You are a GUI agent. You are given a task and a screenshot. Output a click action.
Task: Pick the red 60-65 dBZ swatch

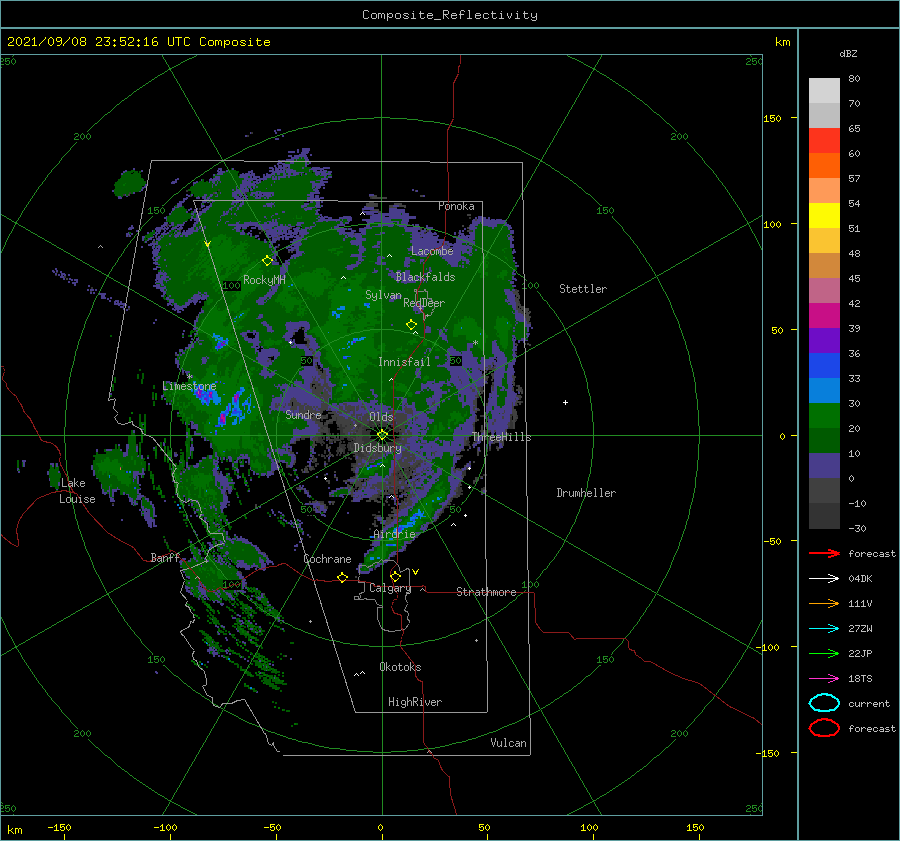tap(824, 140)
